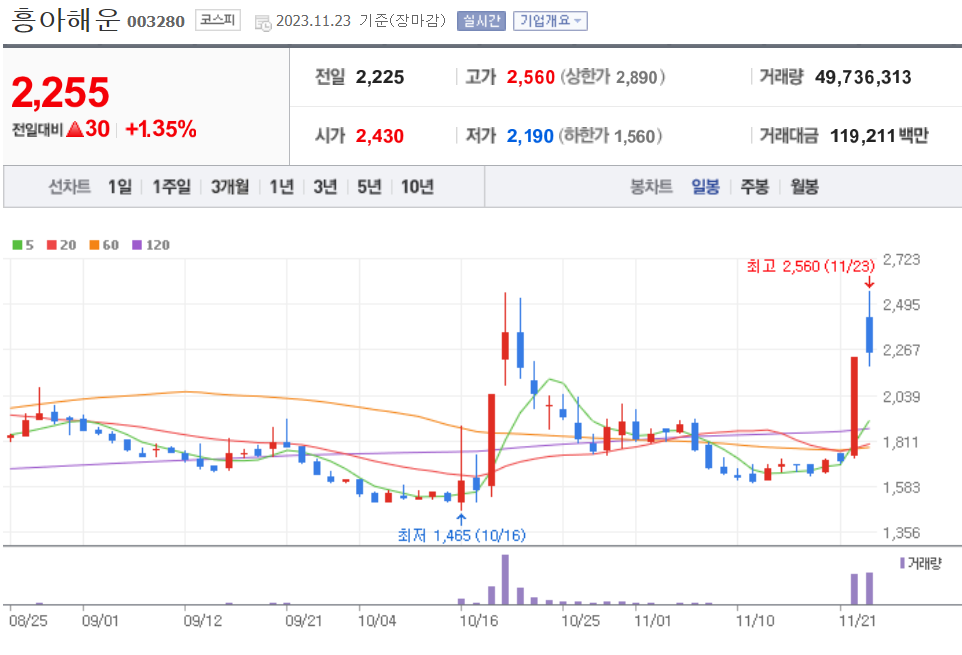Click the 11/21 date on chart axis
Image resolution: width=962 pixels, height=655 pixels.
[857, 621]
